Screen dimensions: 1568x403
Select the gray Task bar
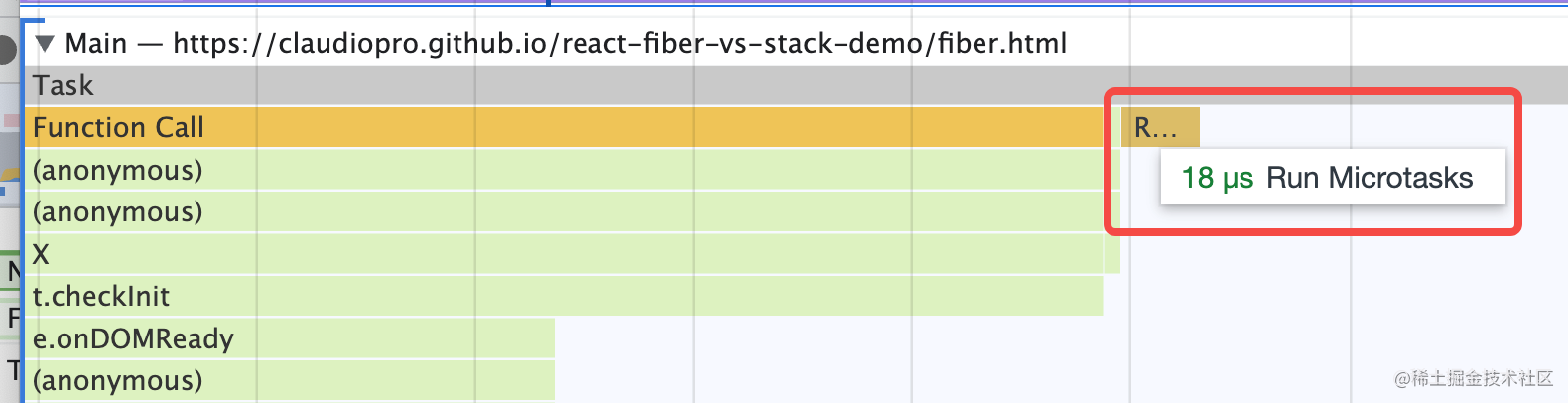(x=595, y=85)
